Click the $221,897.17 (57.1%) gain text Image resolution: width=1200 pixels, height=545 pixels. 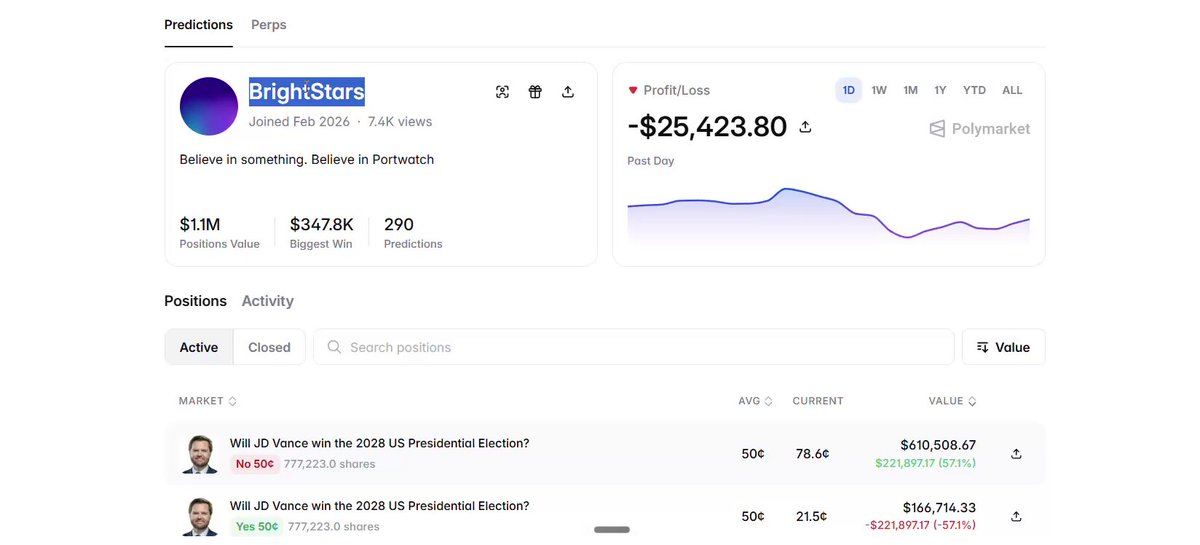pos(925,463)
